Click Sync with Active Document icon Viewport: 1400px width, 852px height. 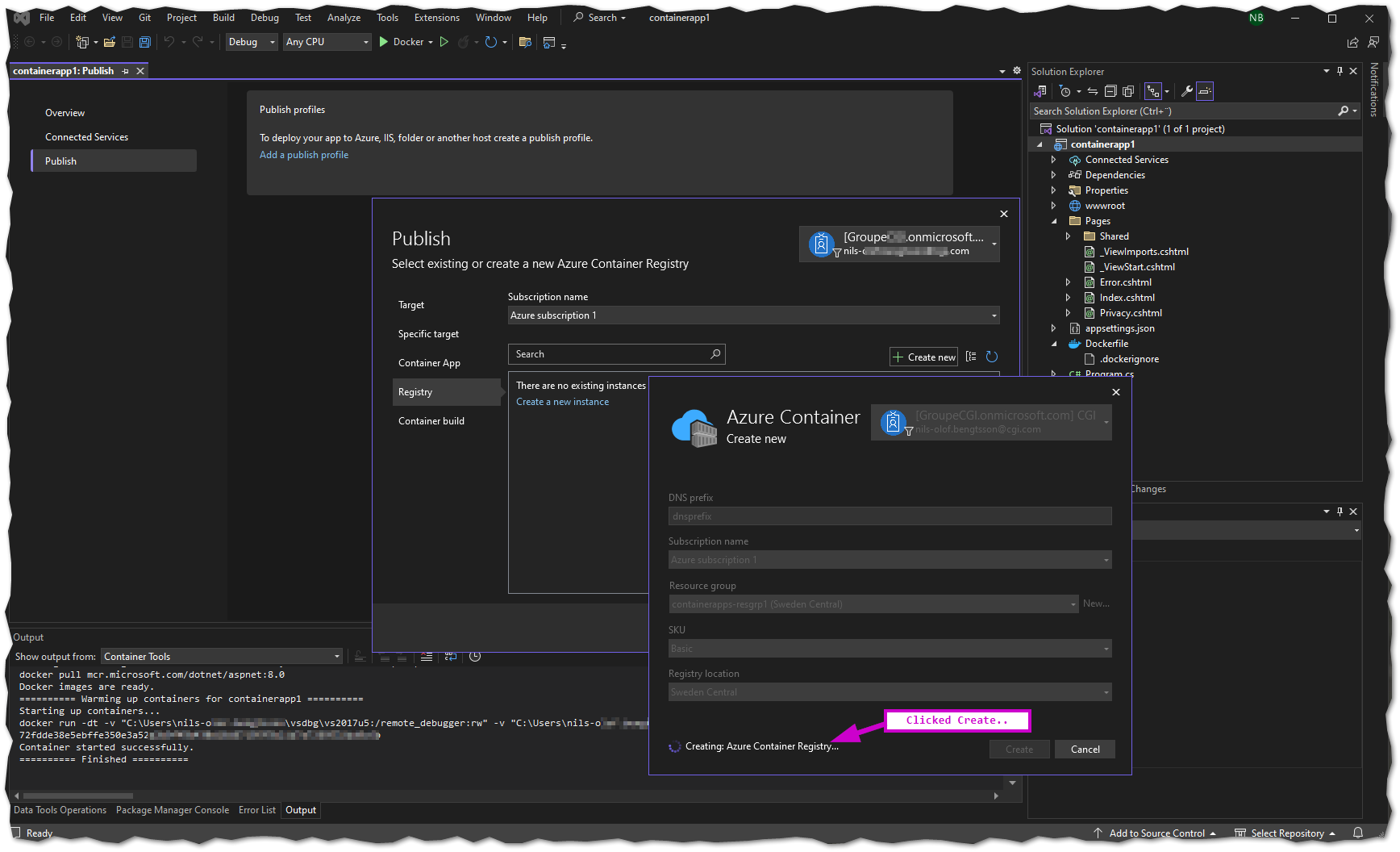(x=1093, y=91)
